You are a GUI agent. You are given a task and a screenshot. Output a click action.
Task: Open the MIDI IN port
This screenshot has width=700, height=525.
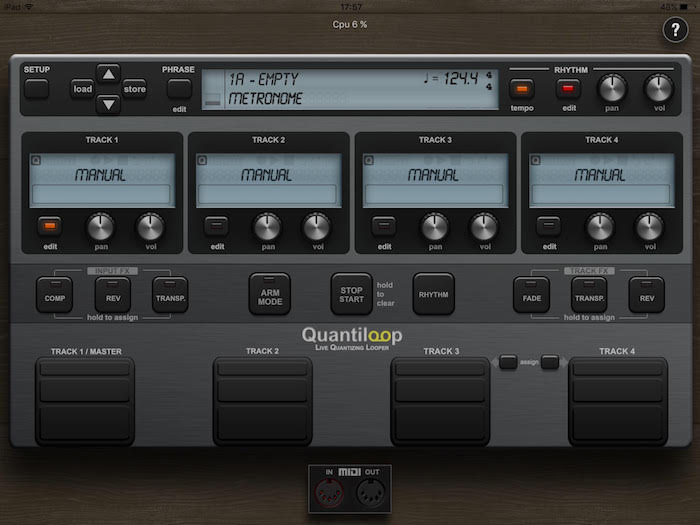click(329, 493)
